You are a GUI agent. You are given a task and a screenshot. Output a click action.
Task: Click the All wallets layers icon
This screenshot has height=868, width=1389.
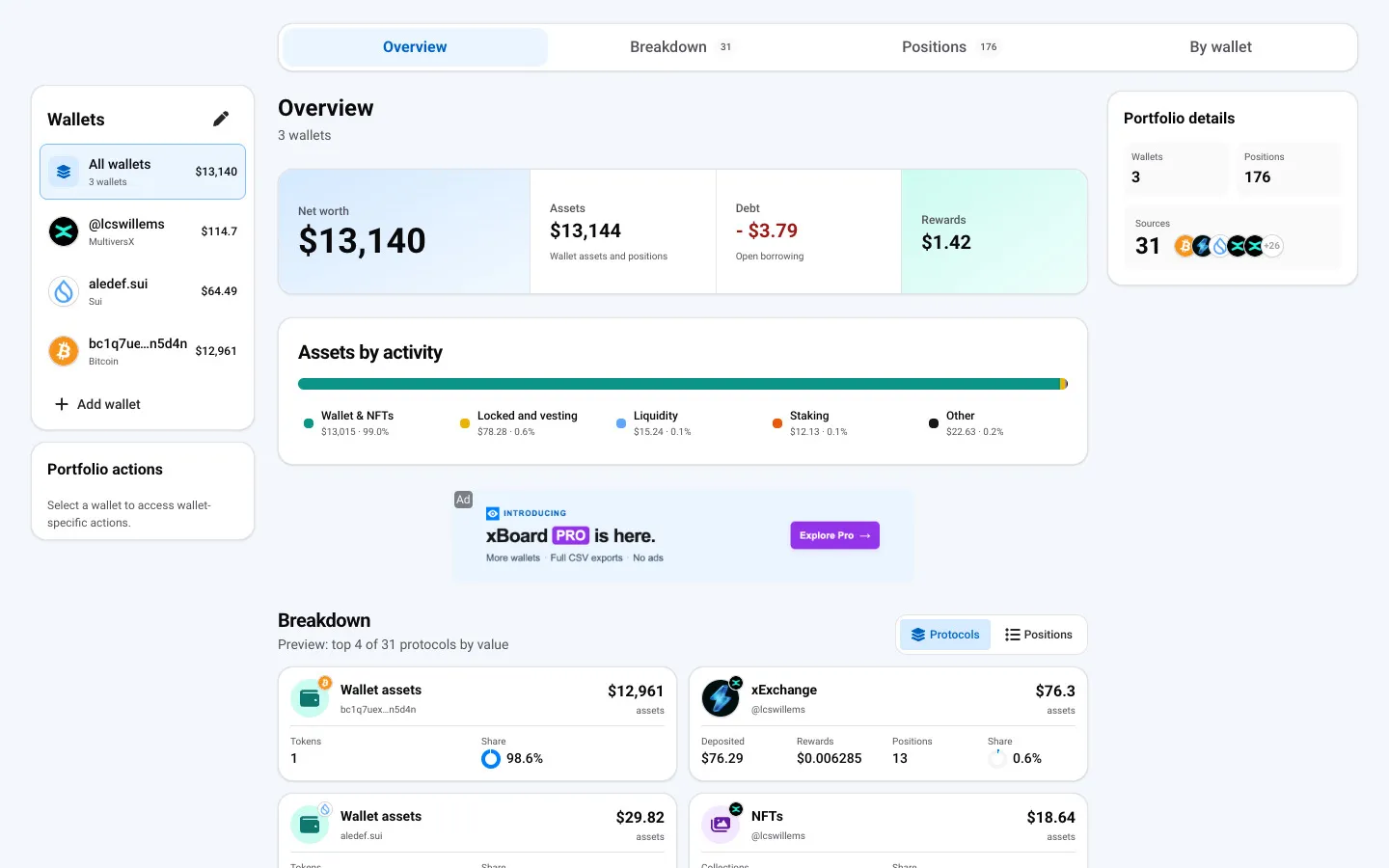(x=64, y=172)
